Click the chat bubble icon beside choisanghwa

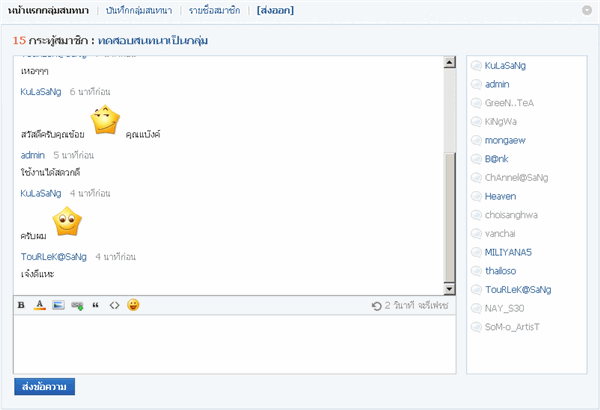[476, 215]
